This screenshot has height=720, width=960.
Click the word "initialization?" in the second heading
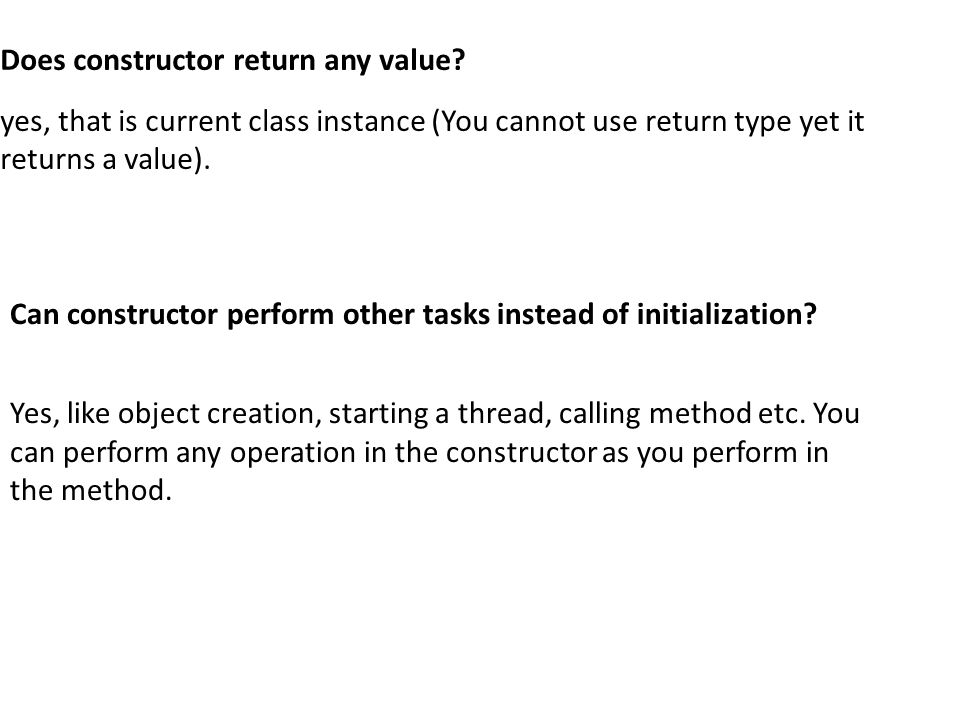click(x=727, y=314)
